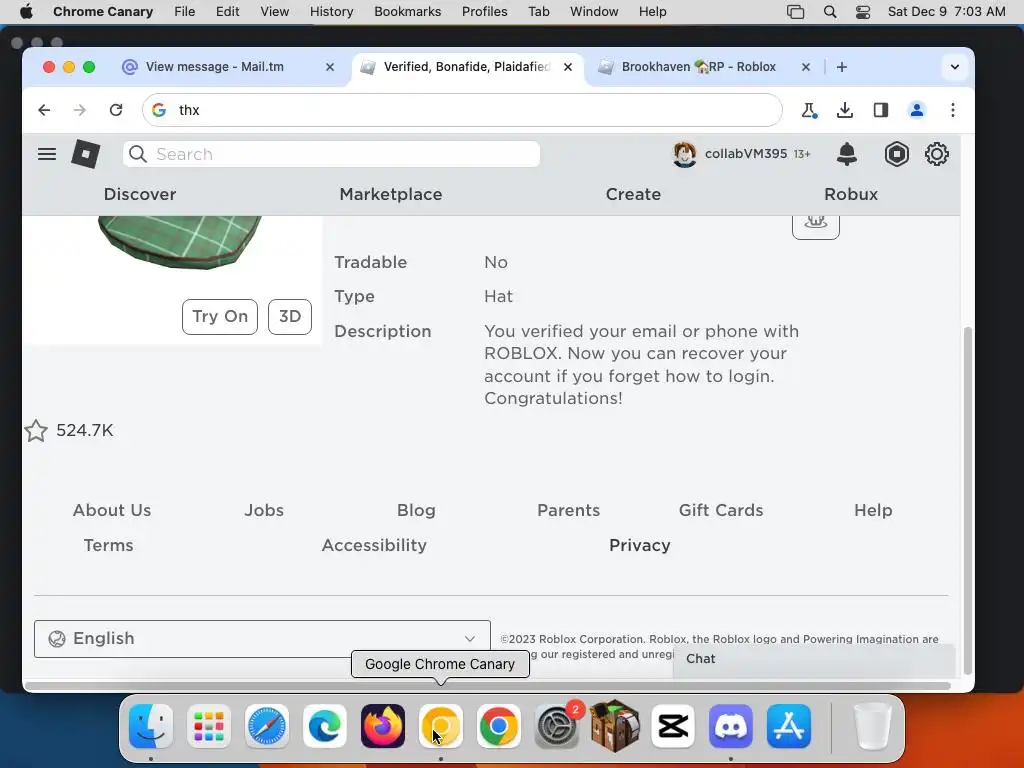Launch Safari from the dock

tap(266, 726)
